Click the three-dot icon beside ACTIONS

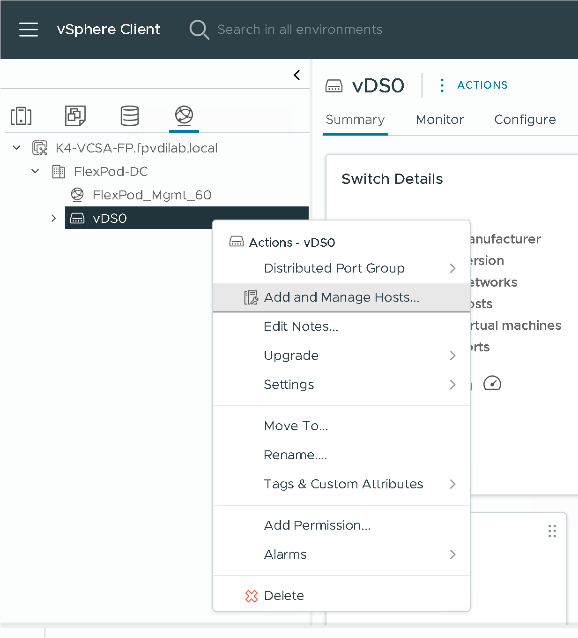click(x=442, y=85)
